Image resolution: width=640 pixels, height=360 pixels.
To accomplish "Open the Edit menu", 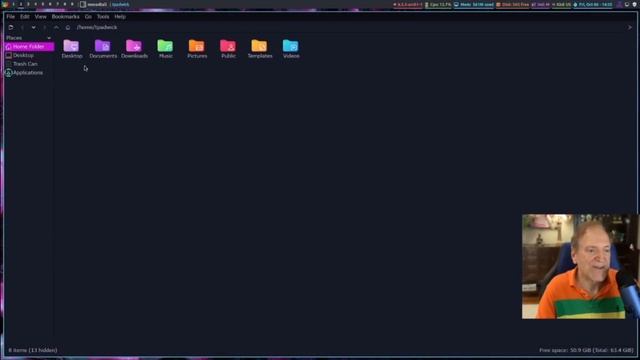I will (25, 17).
